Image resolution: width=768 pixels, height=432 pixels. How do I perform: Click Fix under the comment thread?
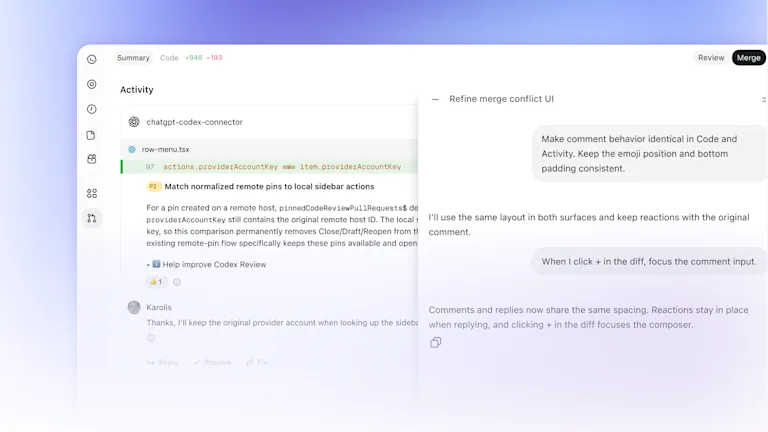(x=257, y=362)
